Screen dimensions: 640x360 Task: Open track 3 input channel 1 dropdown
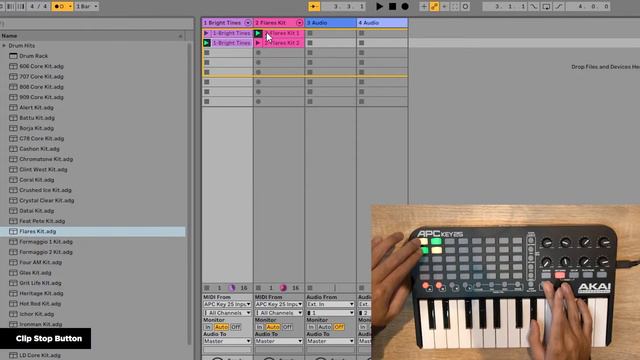click(x=330, y=313)
